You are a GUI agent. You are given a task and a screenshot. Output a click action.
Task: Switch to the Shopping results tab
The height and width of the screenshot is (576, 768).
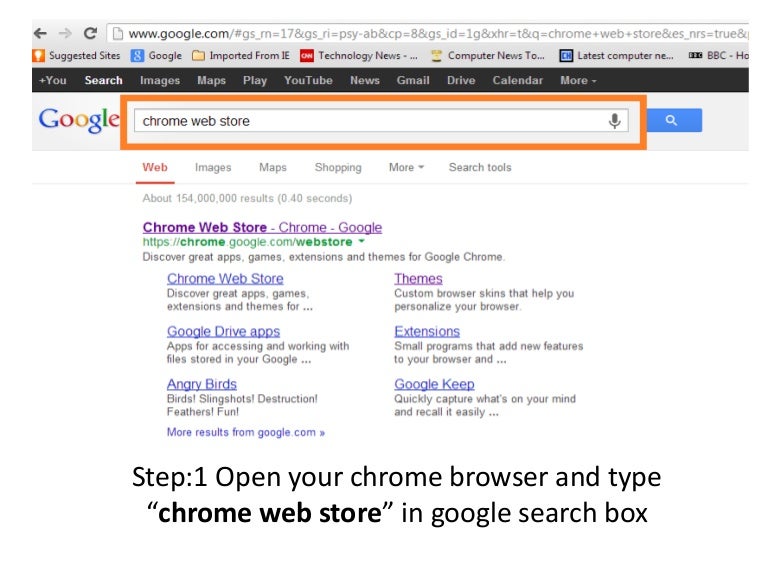pos(338,167)
